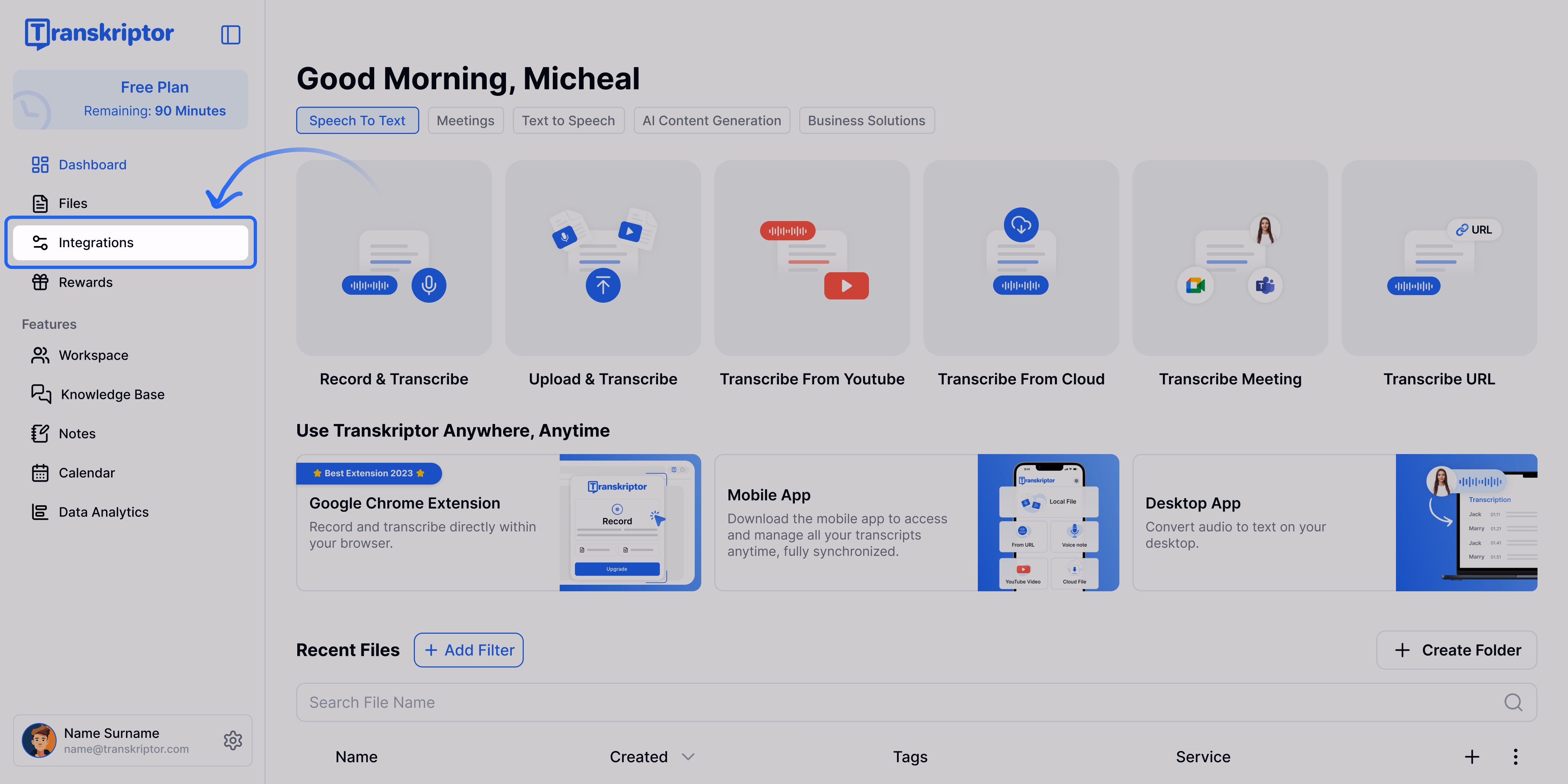Open account settings via the gear icon

click(233, 740)
